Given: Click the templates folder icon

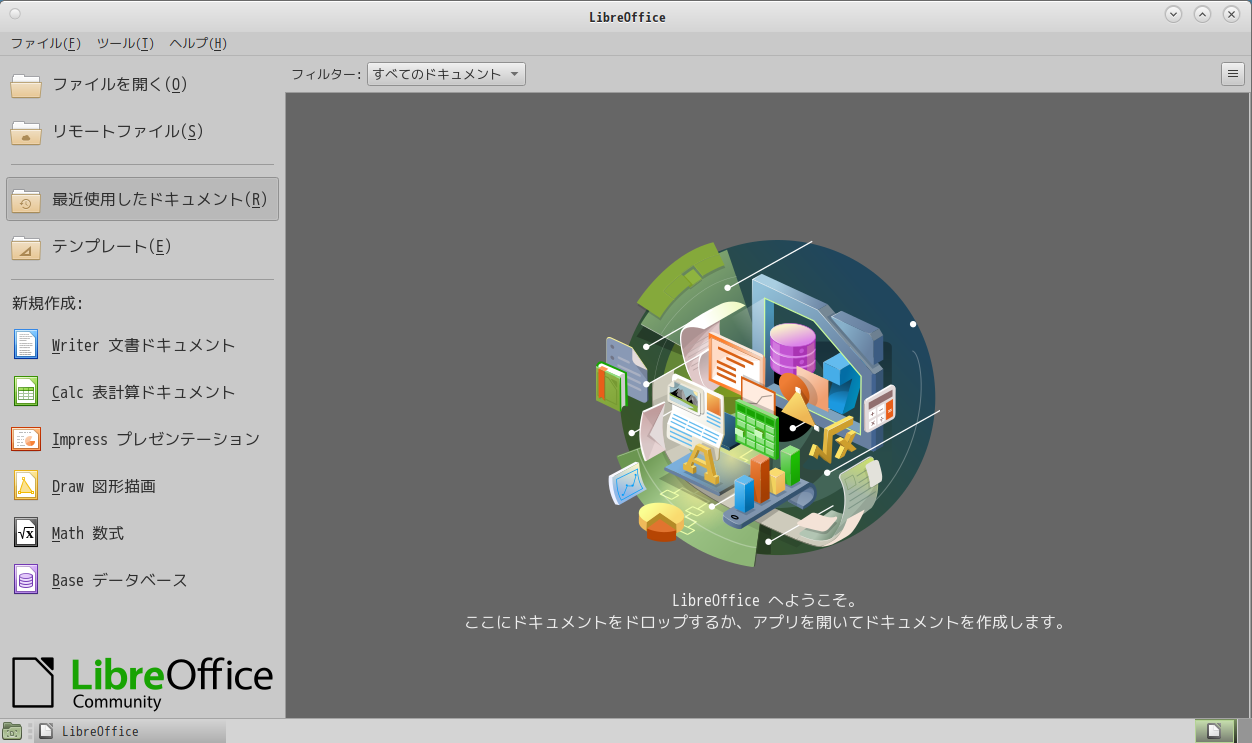Looking at the screenshot, I should pyautogui.click(x=26, y=247).
